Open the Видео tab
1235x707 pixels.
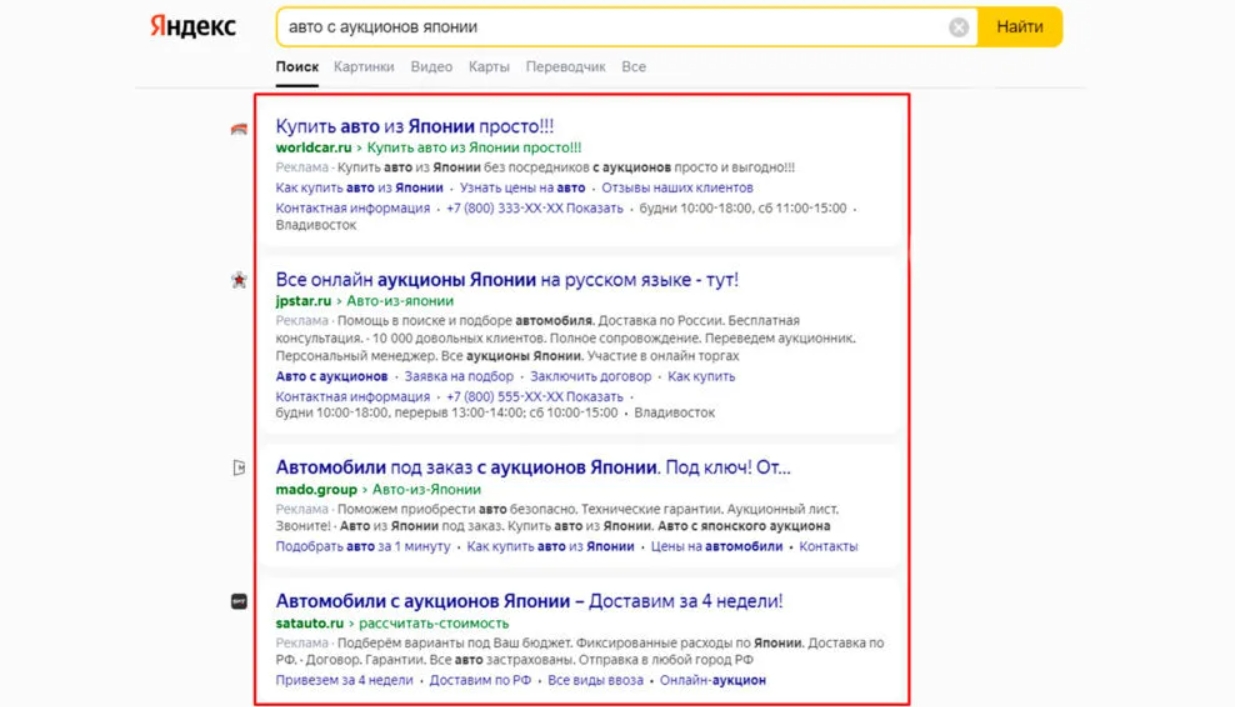pos(431,67)
